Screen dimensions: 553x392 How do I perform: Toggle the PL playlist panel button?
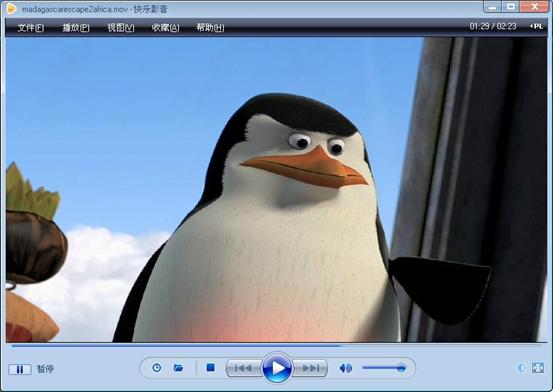(x=536, y=26)
